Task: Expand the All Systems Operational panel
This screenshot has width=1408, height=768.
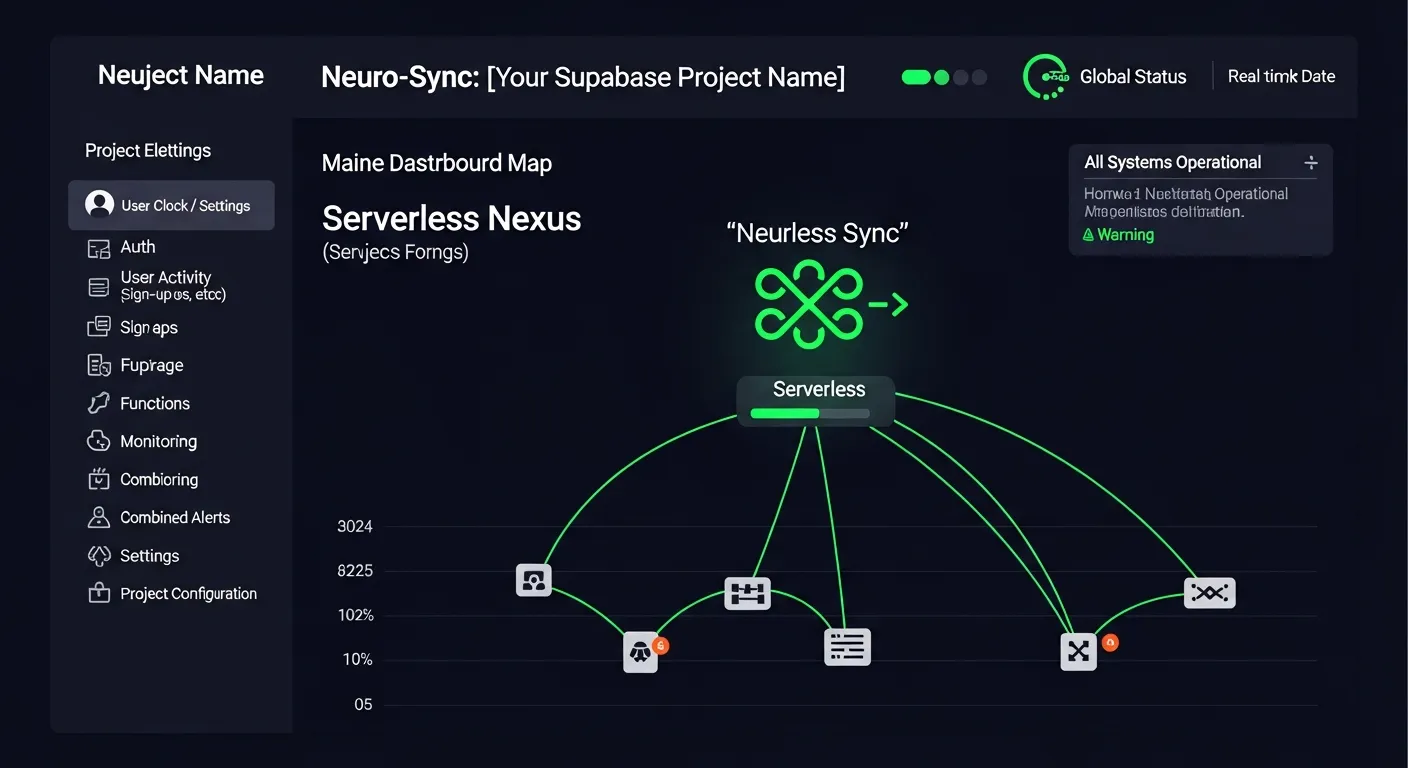Action: (x=1310, y=163)
